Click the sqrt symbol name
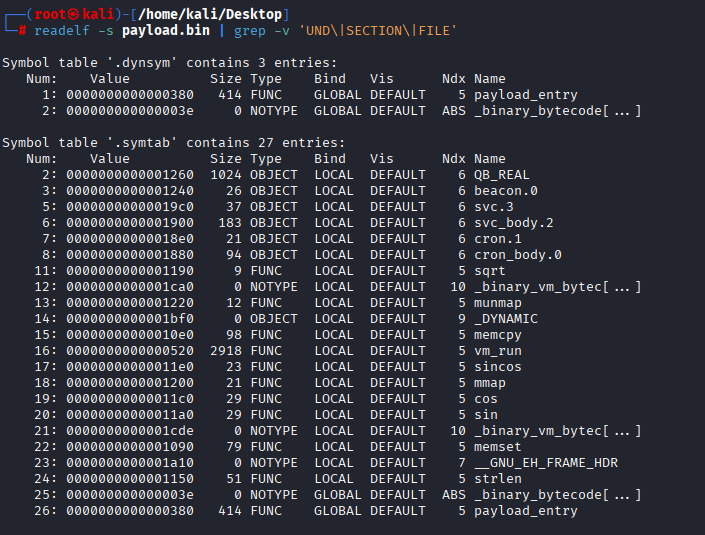This screenshot has height=535, width=705. click(x=489, y=271)
